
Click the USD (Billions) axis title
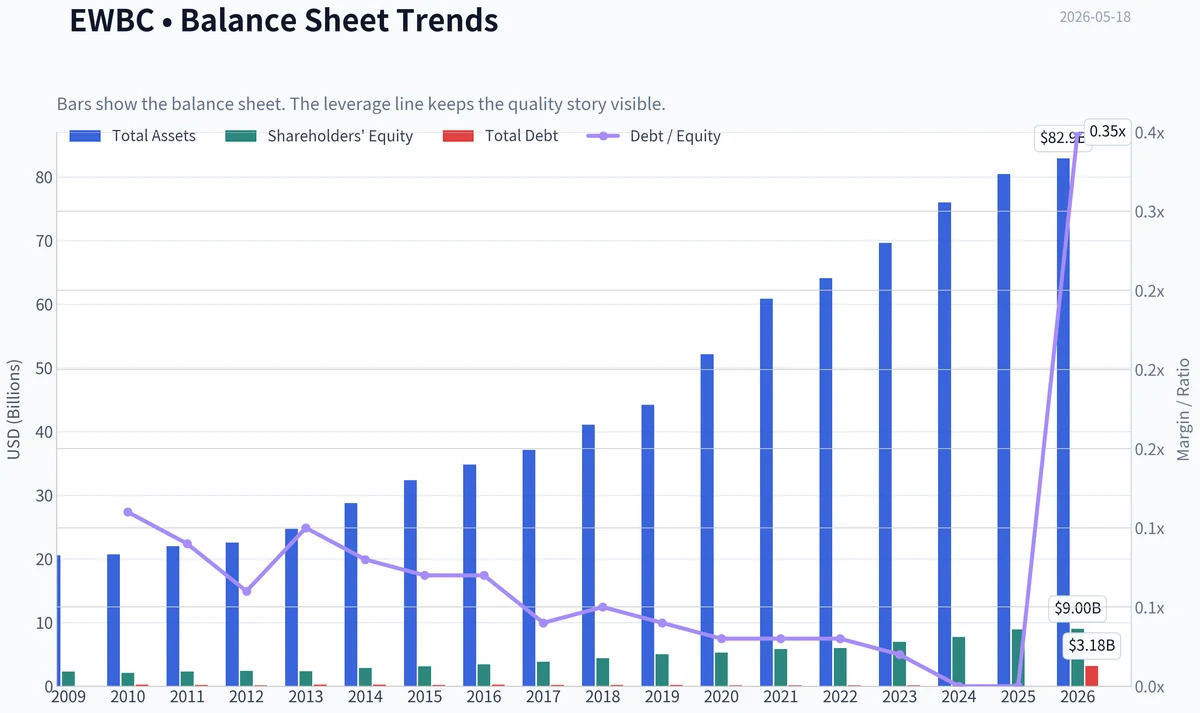[x=14, y=408]
